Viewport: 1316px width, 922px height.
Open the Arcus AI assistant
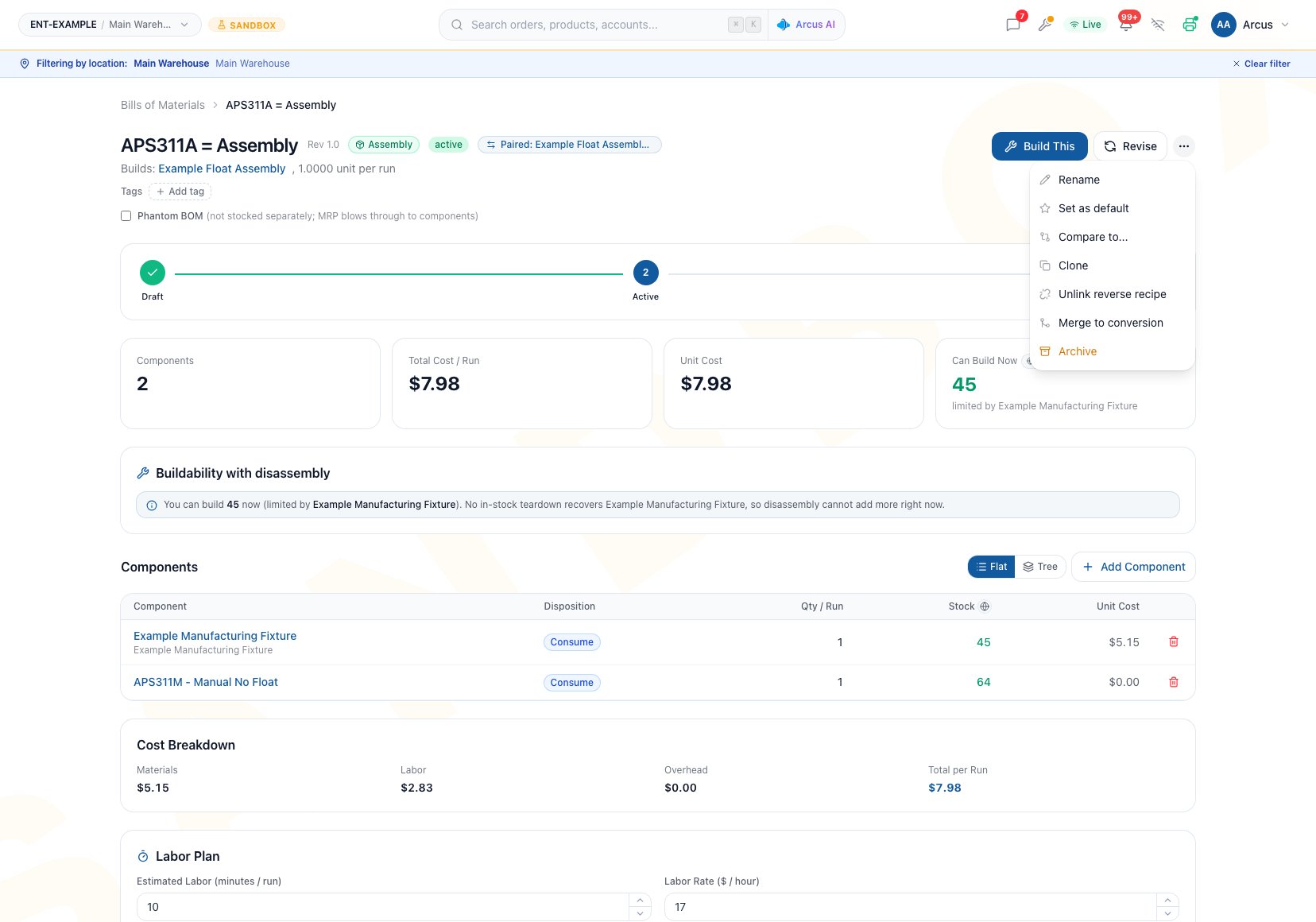pyautogui.click(x=806, y=25)
